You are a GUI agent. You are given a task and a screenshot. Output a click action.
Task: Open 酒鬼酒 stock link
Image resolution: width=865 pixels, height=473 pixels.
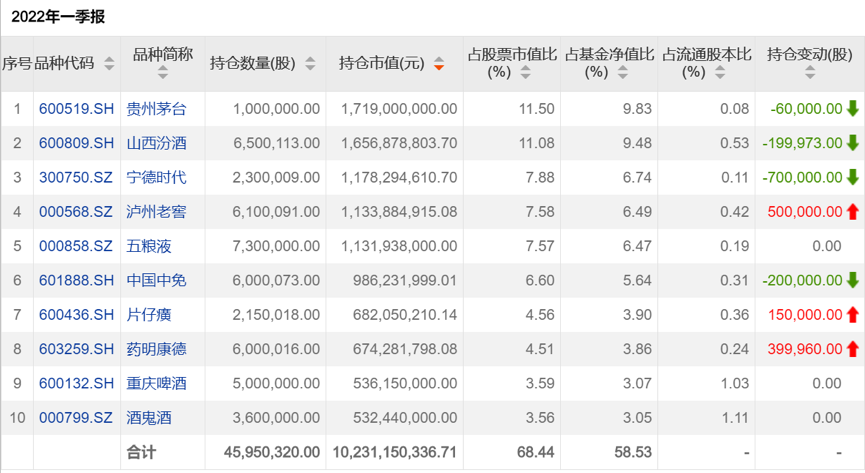tap(149, 417)
